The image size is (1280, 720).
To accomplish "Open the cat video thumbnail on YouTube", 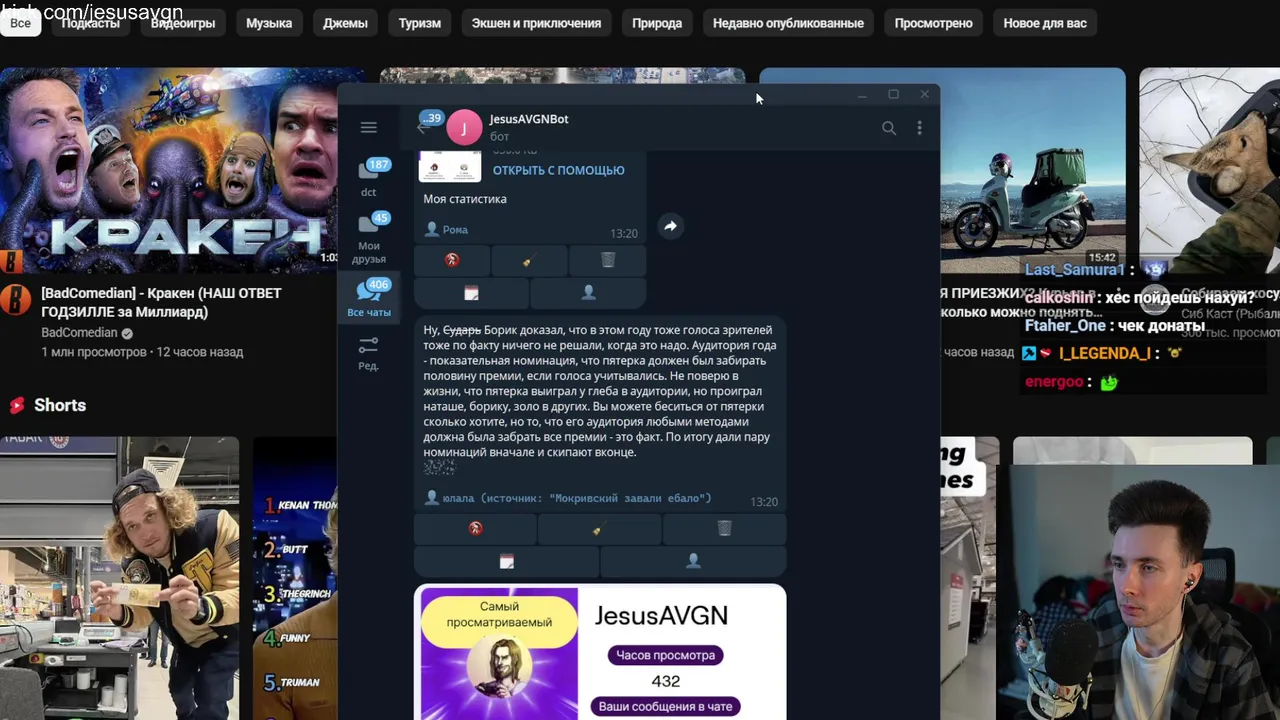I will tap(1209, 170).
